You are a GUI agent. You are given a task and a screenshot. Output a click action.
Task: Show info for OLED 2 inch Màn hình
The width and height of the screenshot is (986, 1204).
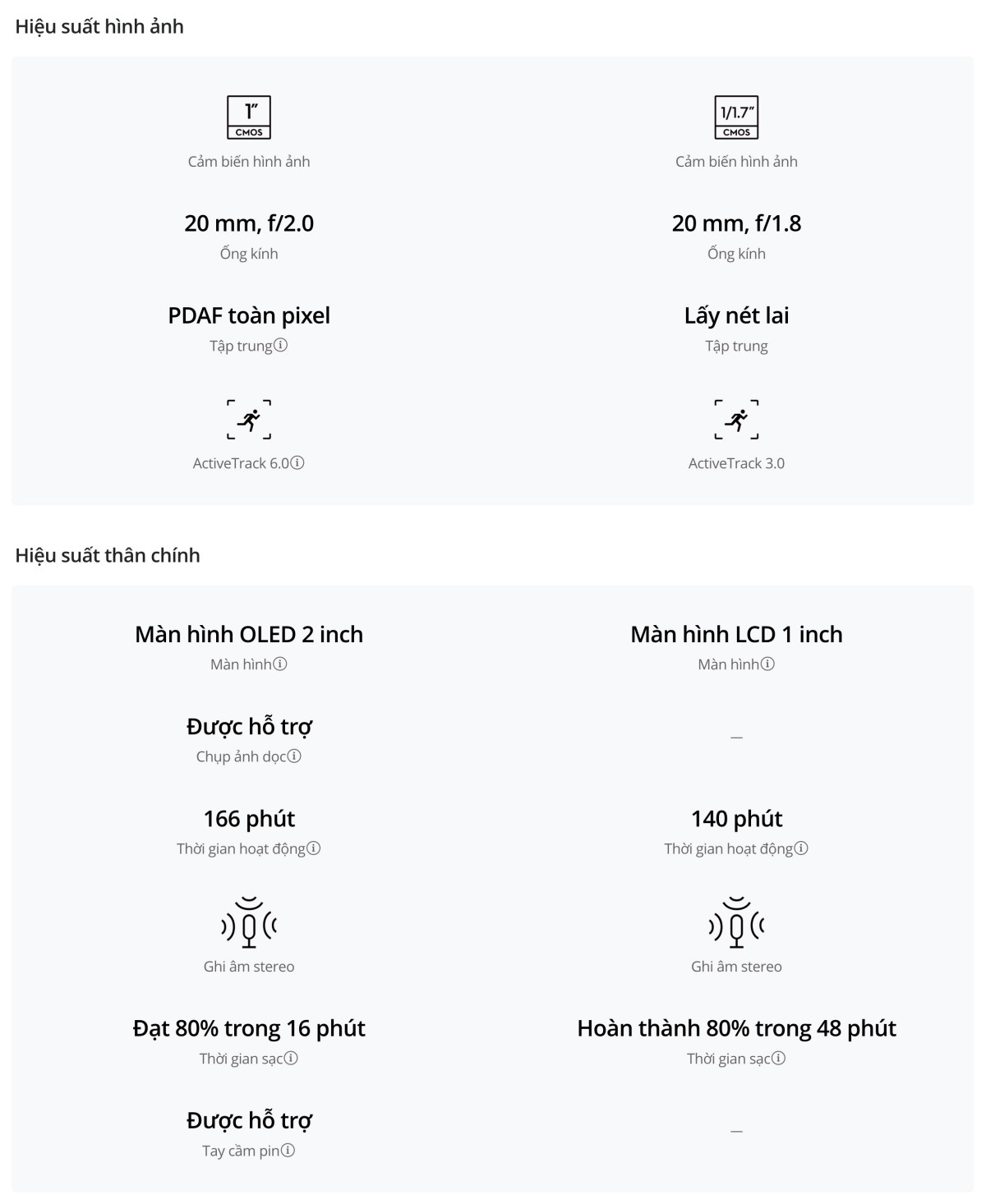tap(280, 664)
